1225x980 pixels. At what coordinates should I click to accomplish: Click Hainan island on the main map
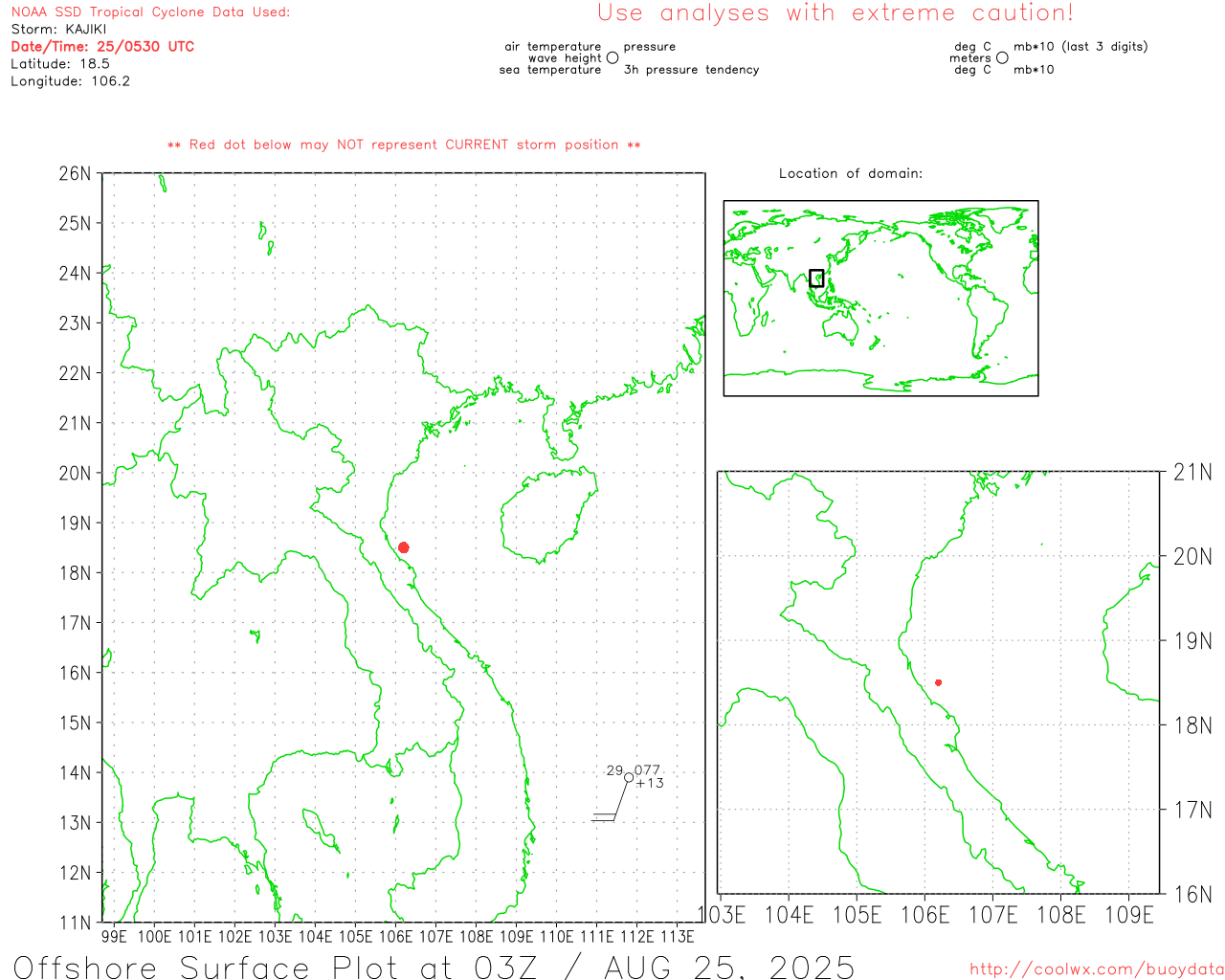548,513
